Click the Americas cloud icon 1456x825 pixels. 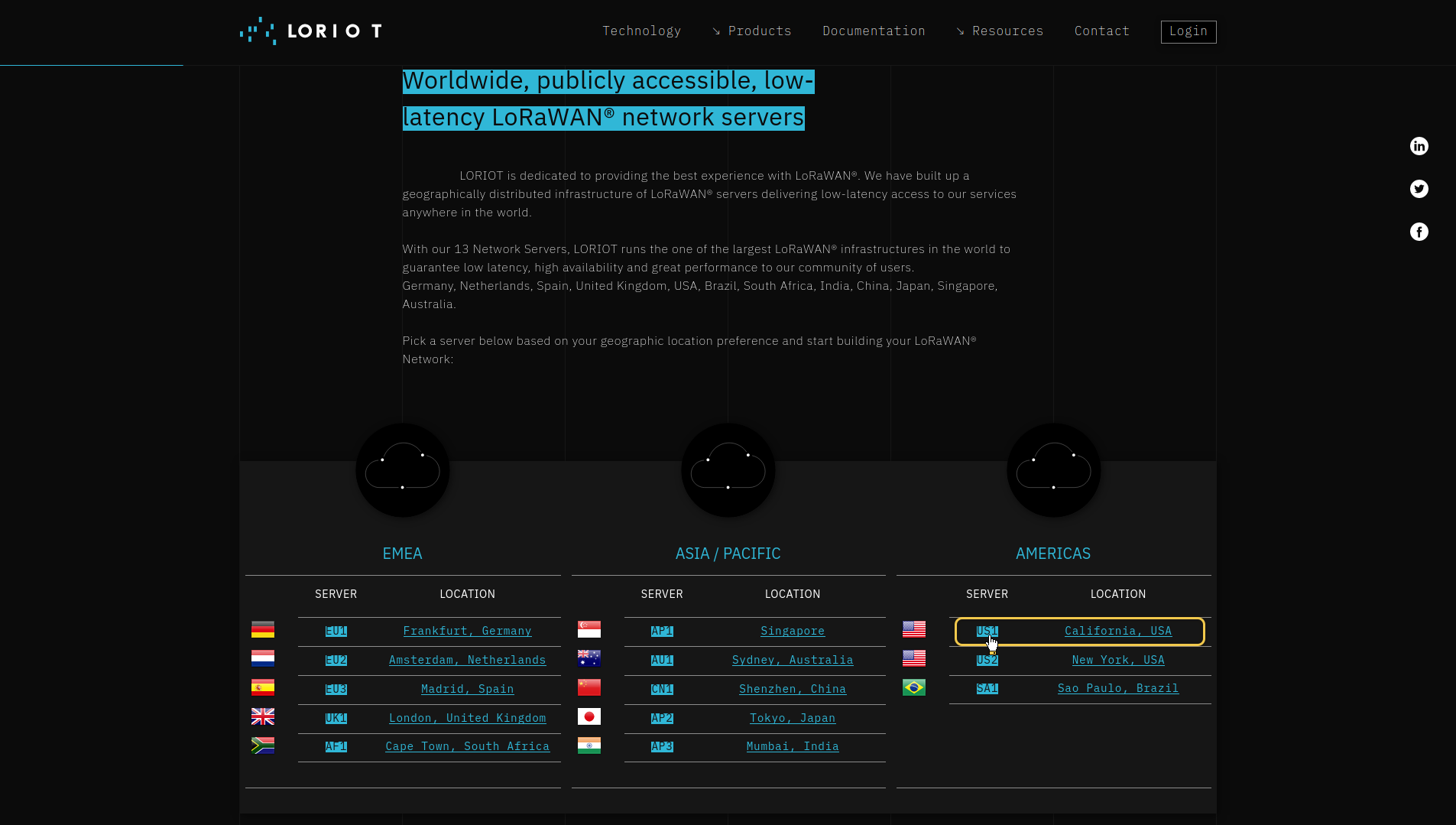pyautogui.click(x=1054, y=470)
